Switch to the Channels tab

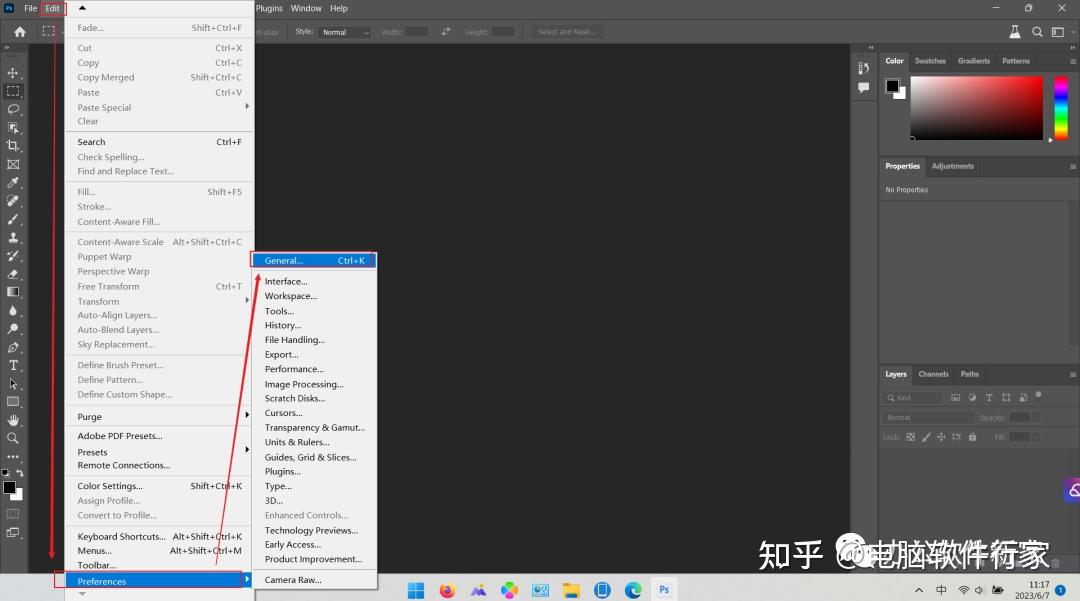tap(933, 374)
